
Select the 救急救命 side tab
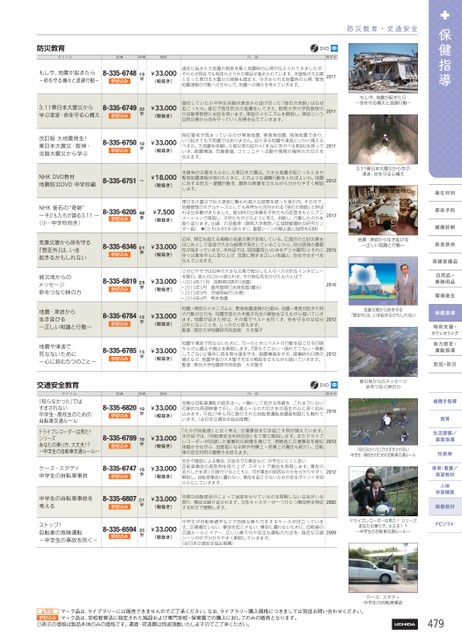point(445,244)
